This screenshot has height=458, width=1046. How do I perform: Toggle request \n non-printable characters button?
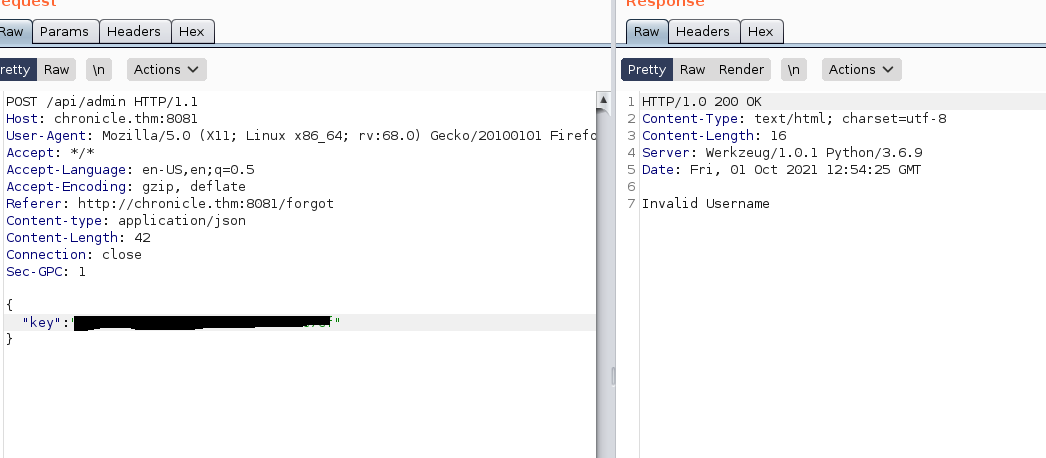(99, 70)
